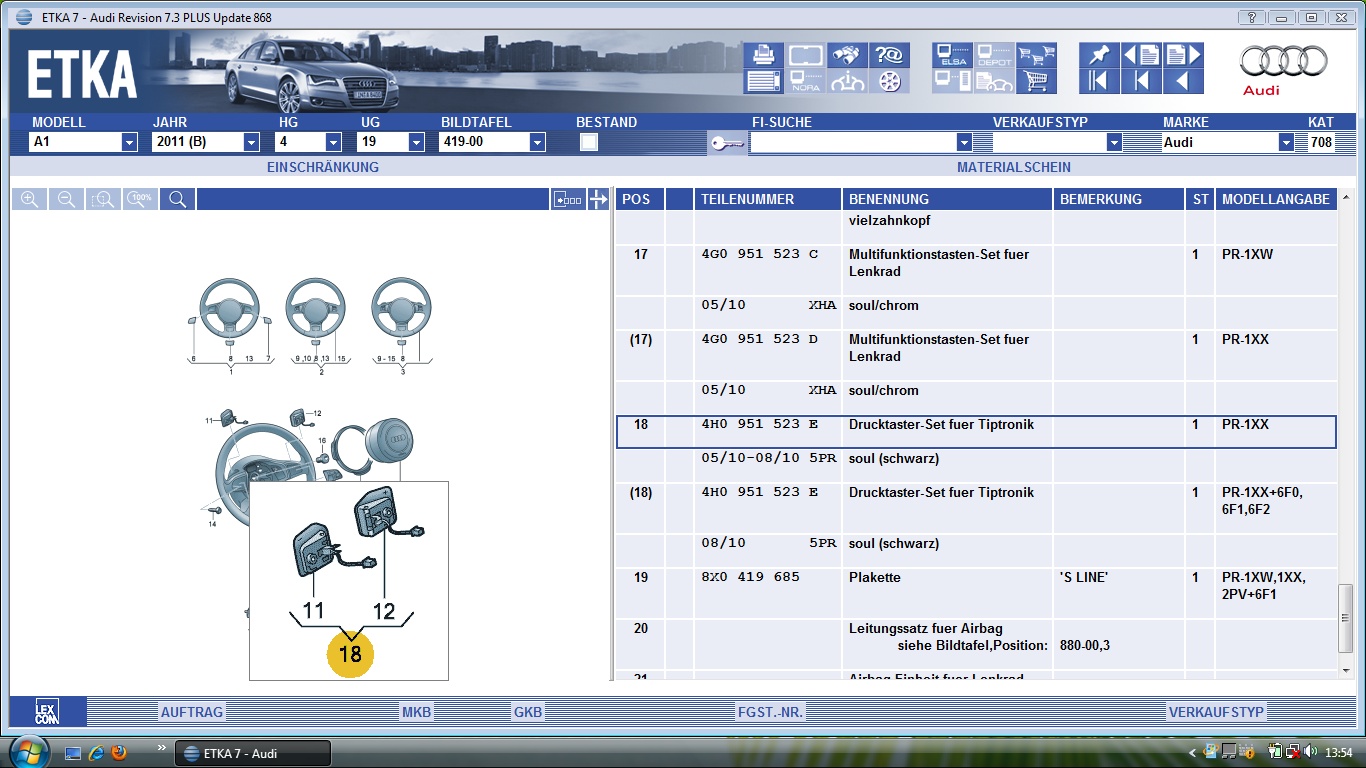Click the pushpin icon
Screen dimensions: 1366x768
click(x=1099, y=55)
